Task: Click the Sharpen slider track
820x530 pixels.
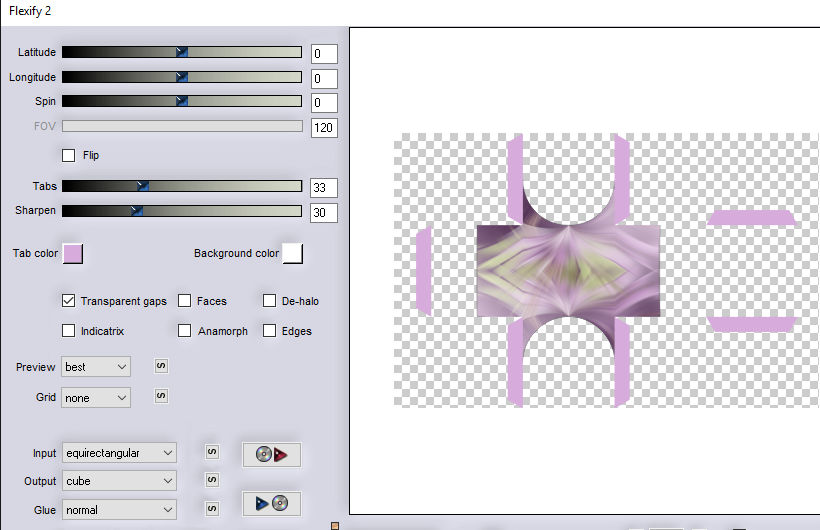Action: pos(182,210)
